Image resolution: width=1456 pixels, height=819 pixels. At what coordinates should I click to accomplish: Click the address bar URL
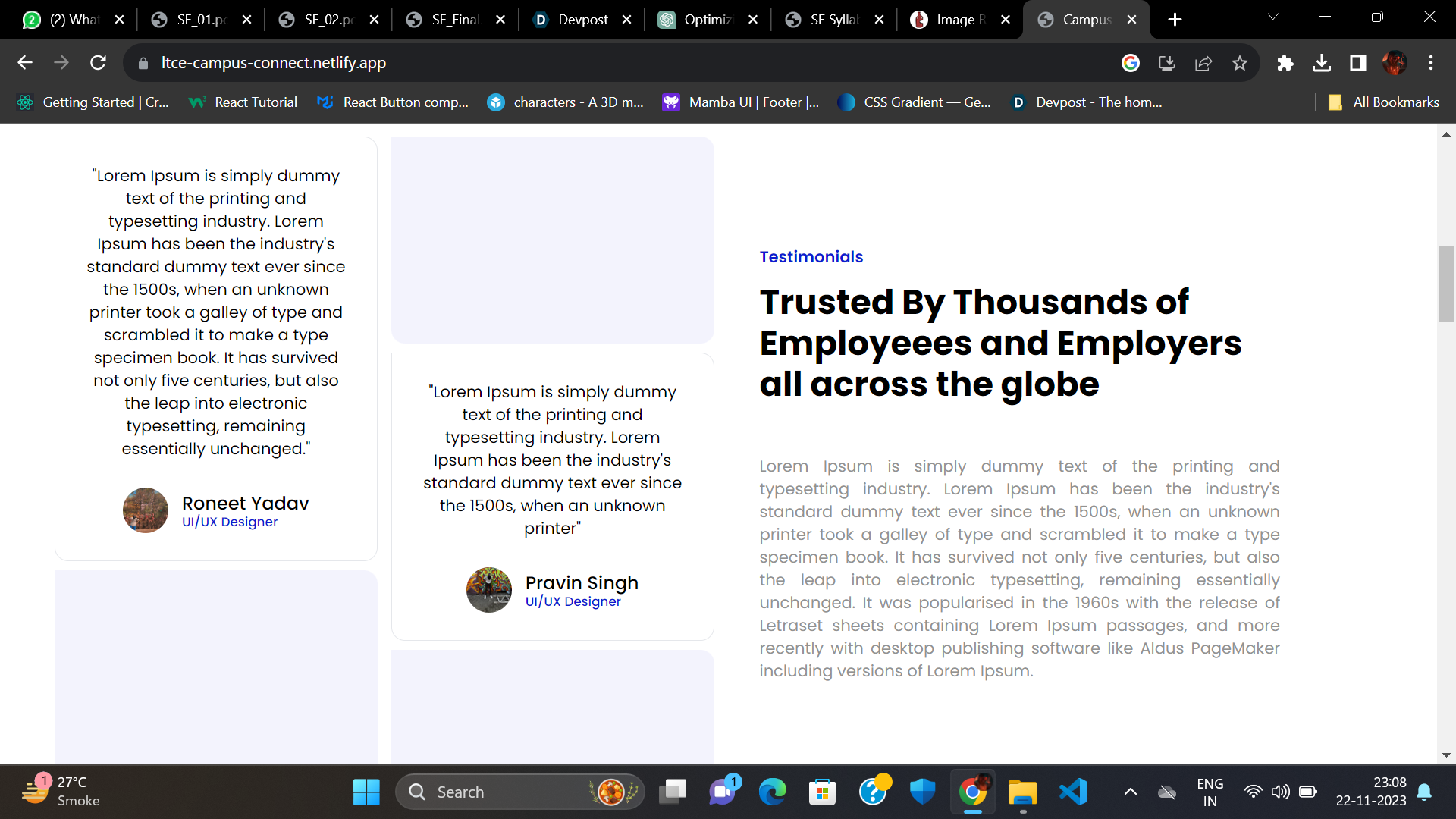coord(273,63)
